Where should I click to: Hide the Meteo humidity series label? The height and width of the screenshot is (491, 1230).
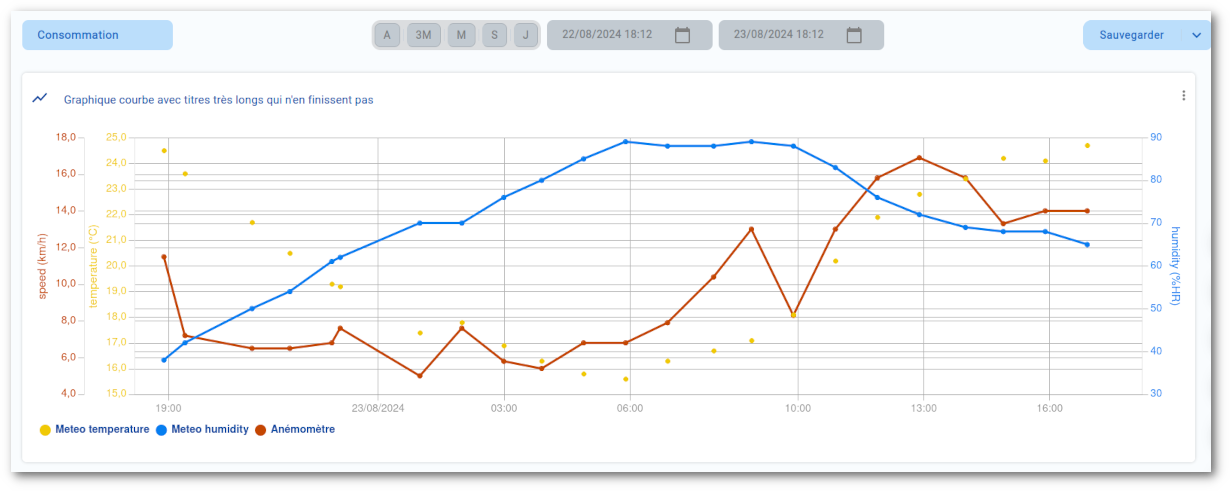click(x=210, y=430)
